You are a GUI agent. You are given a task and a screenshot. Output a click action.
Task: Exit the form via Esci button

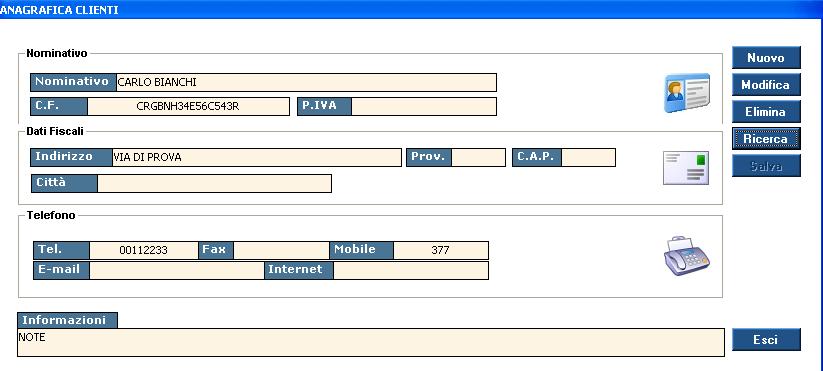coord(766,340)
